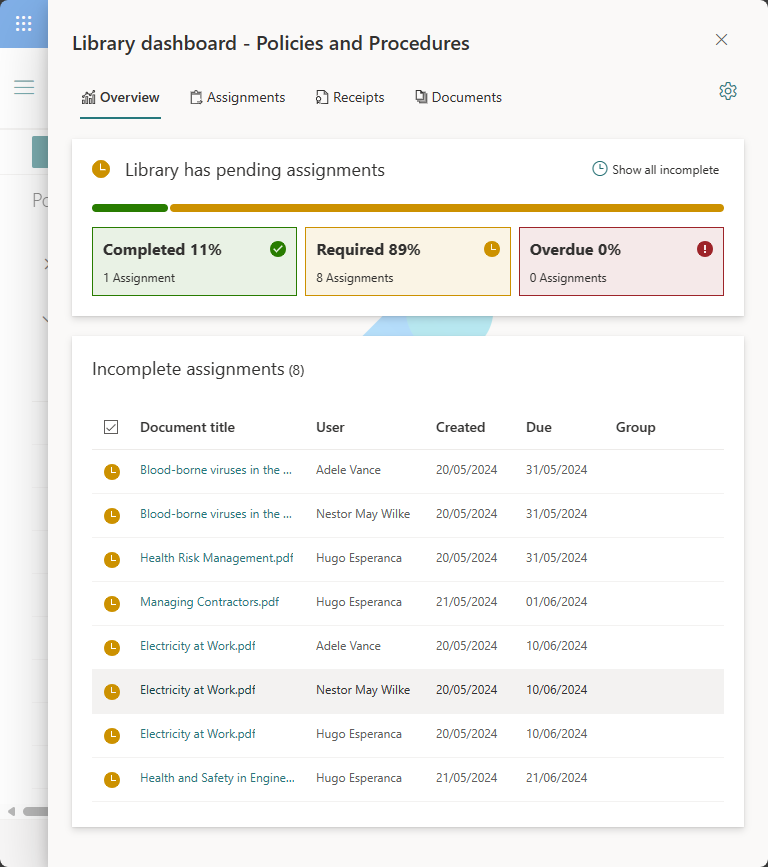
Task: Click status clock icon for Health and Safety row
Action: click(112, 780)
